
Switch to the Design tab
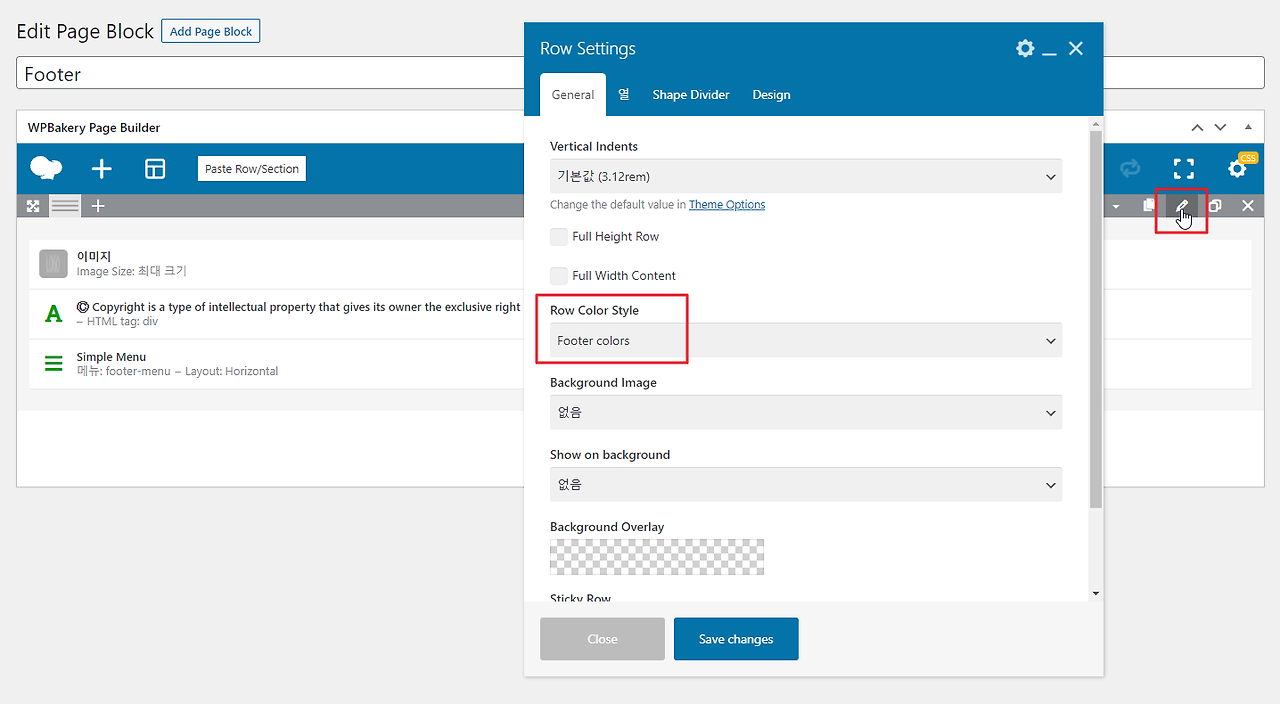point(771,94)
